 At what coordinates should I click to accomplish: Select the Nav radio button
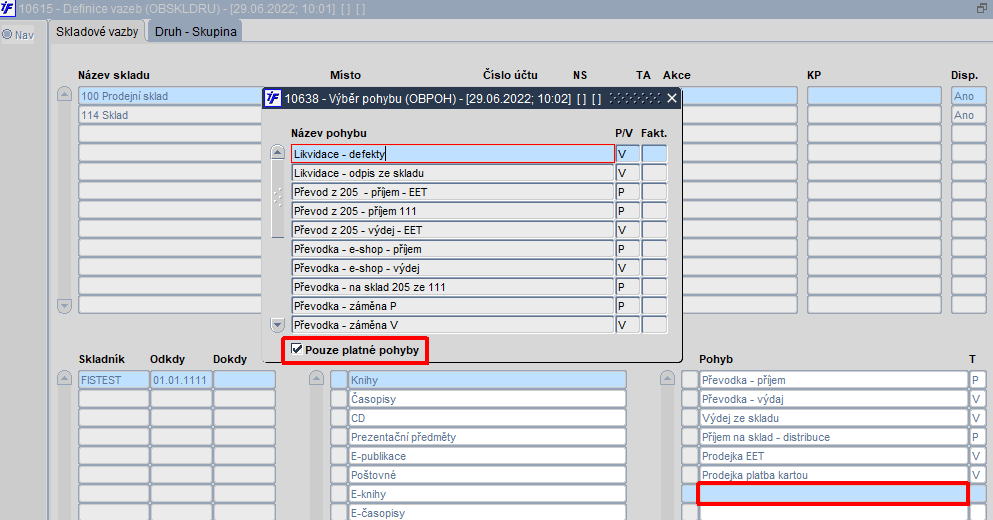(8, 34)
